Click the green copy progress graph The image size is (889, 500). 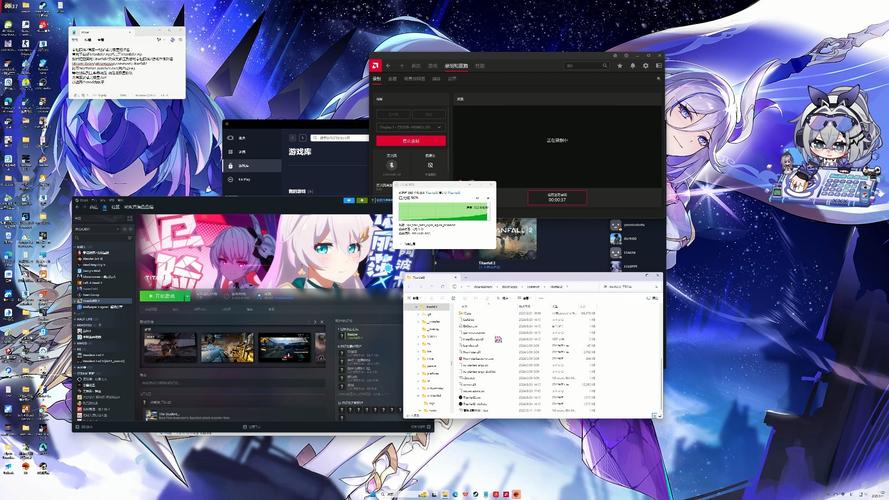[443, 211]
